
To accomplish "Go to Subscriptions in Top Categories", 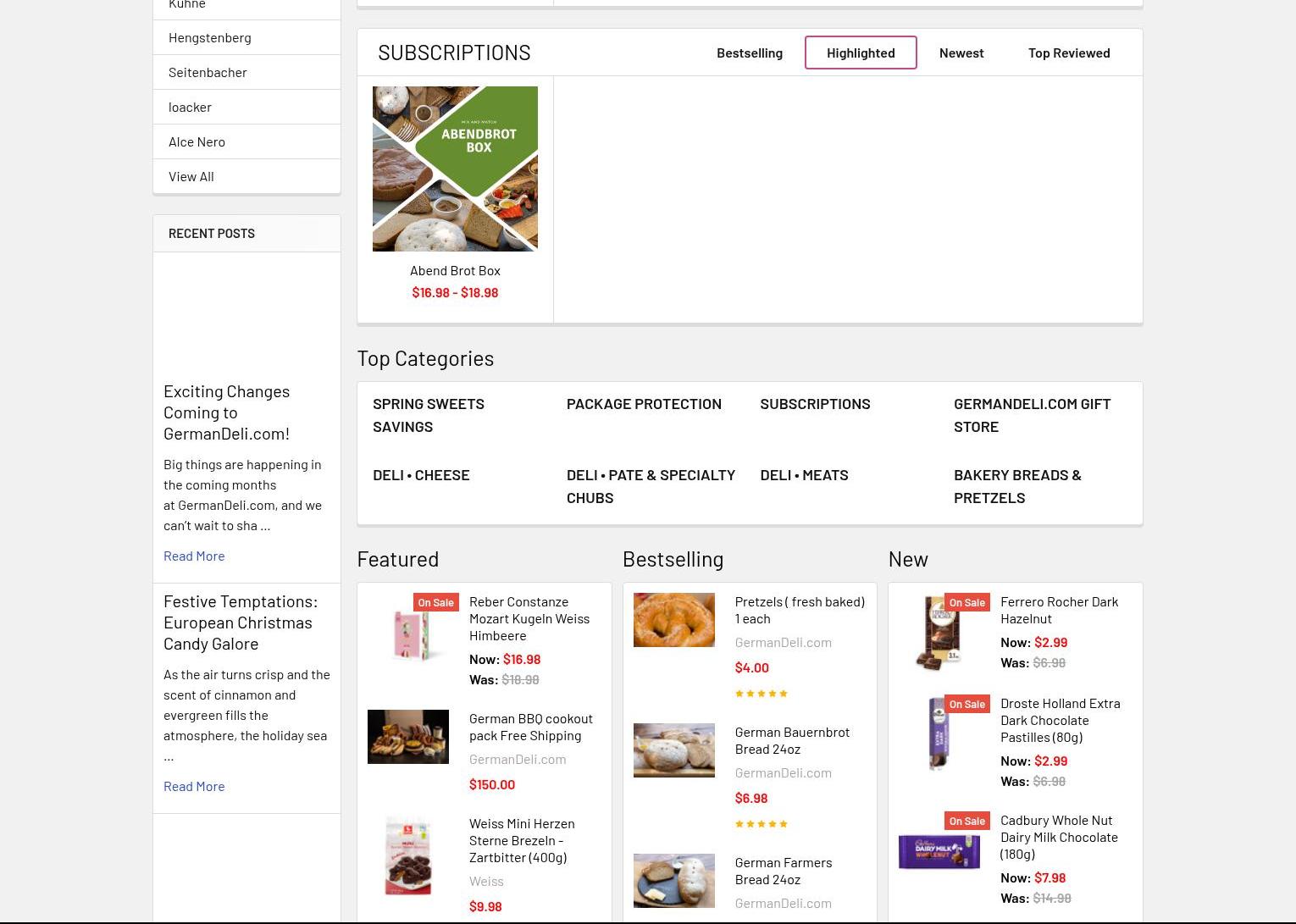I will pos(815,404).
